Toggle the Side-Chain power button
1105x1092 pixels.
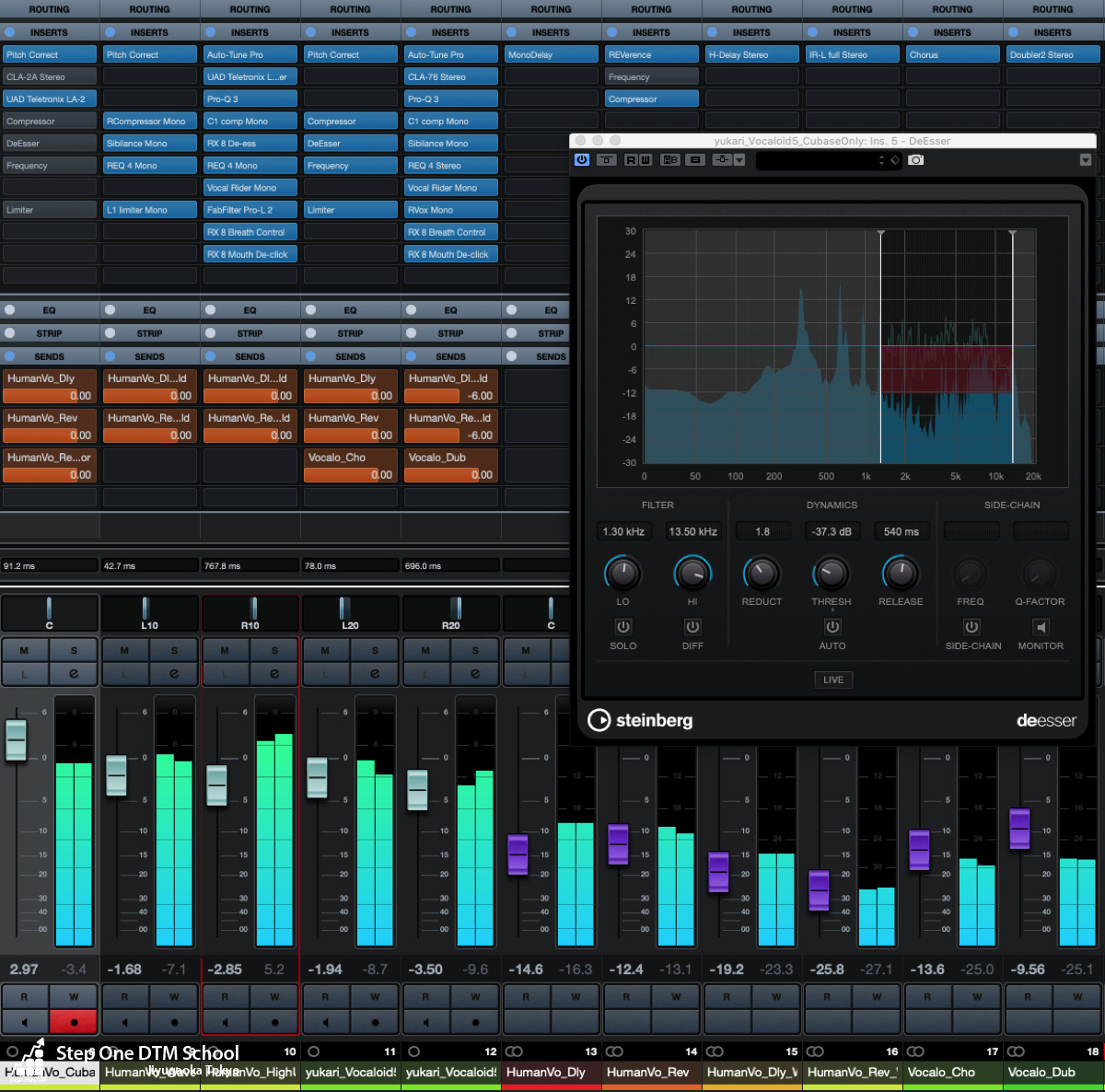971,627
